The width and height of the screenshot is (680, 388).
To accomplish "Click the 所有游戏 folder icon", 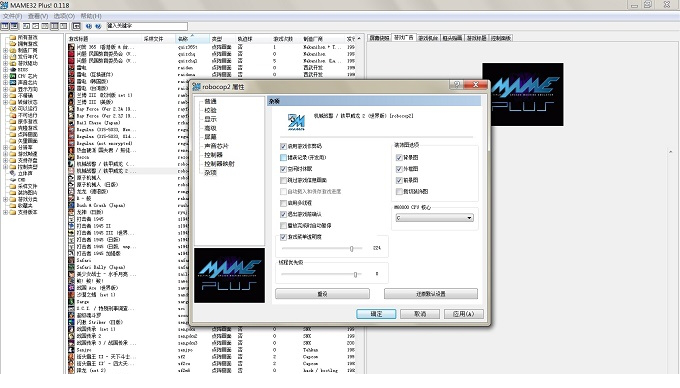I will [x=13, y=37].
